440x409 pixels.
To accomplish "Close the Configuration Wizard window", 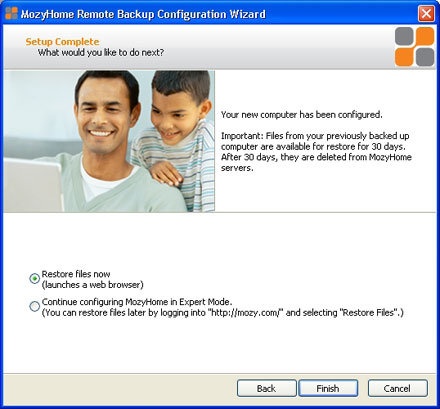I will tap(426, 14).
